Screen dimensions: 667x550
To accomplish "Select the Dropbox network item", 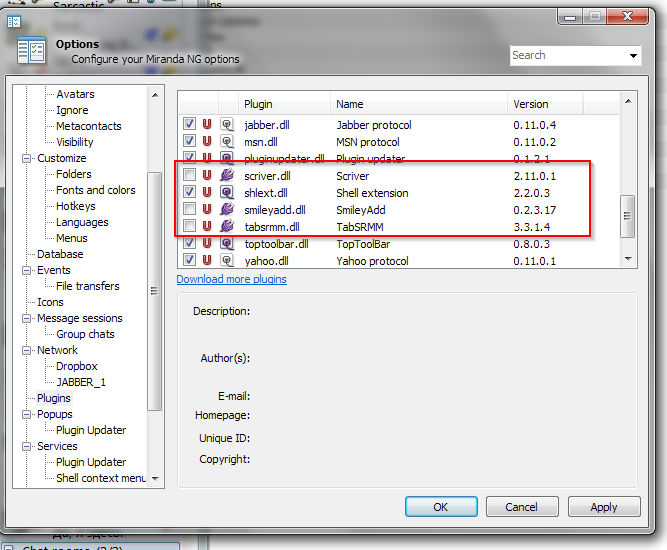I will coord(77,366).
